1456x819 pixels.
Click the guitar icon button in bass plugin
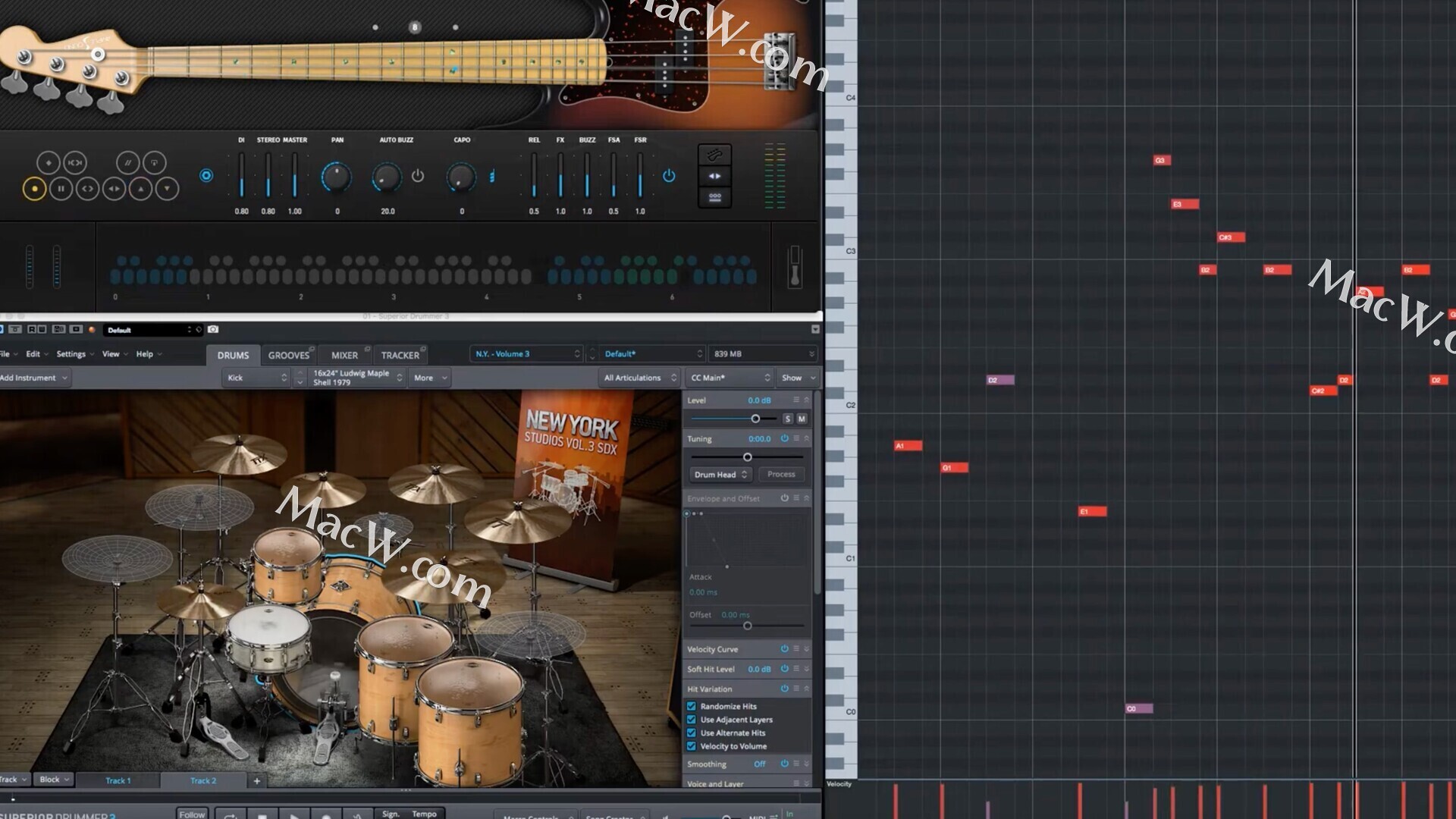pos(714,155)
